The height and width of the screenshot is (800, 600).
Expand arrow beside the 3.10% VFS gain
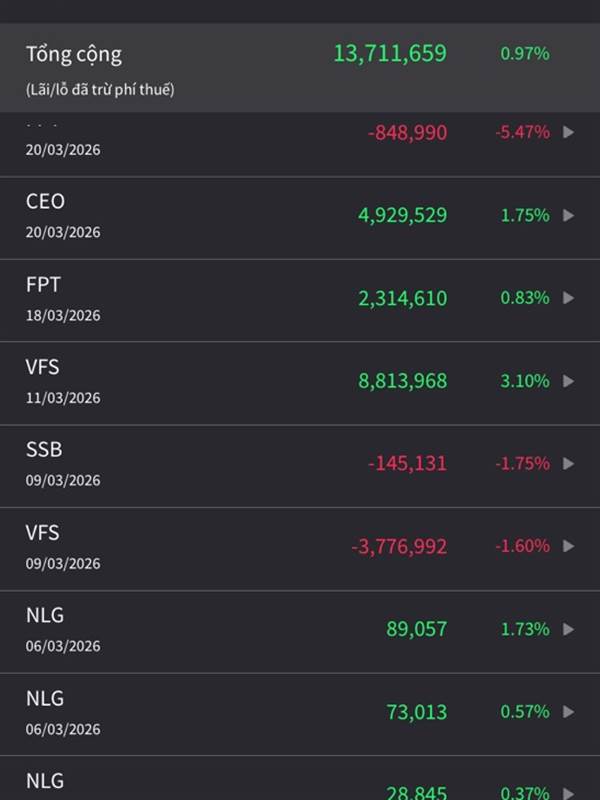pos(569,381)
